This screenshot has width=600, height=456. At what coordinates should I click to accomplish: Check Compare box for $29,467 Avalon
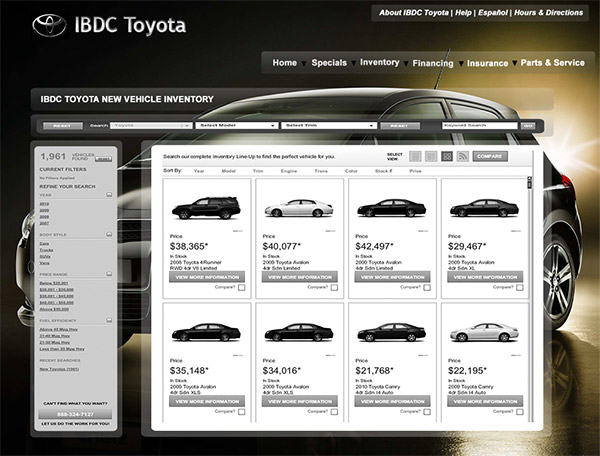coord(520,288)
